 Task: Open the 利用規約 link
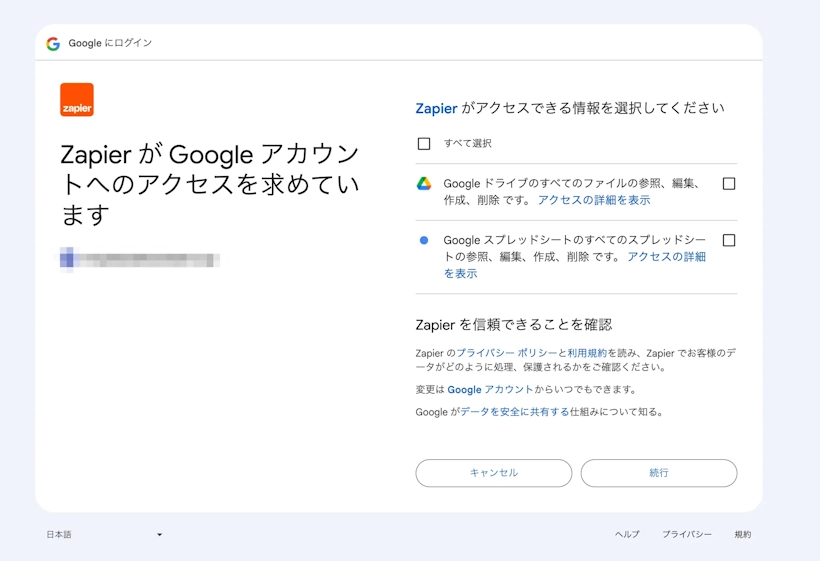click(587, 353)
